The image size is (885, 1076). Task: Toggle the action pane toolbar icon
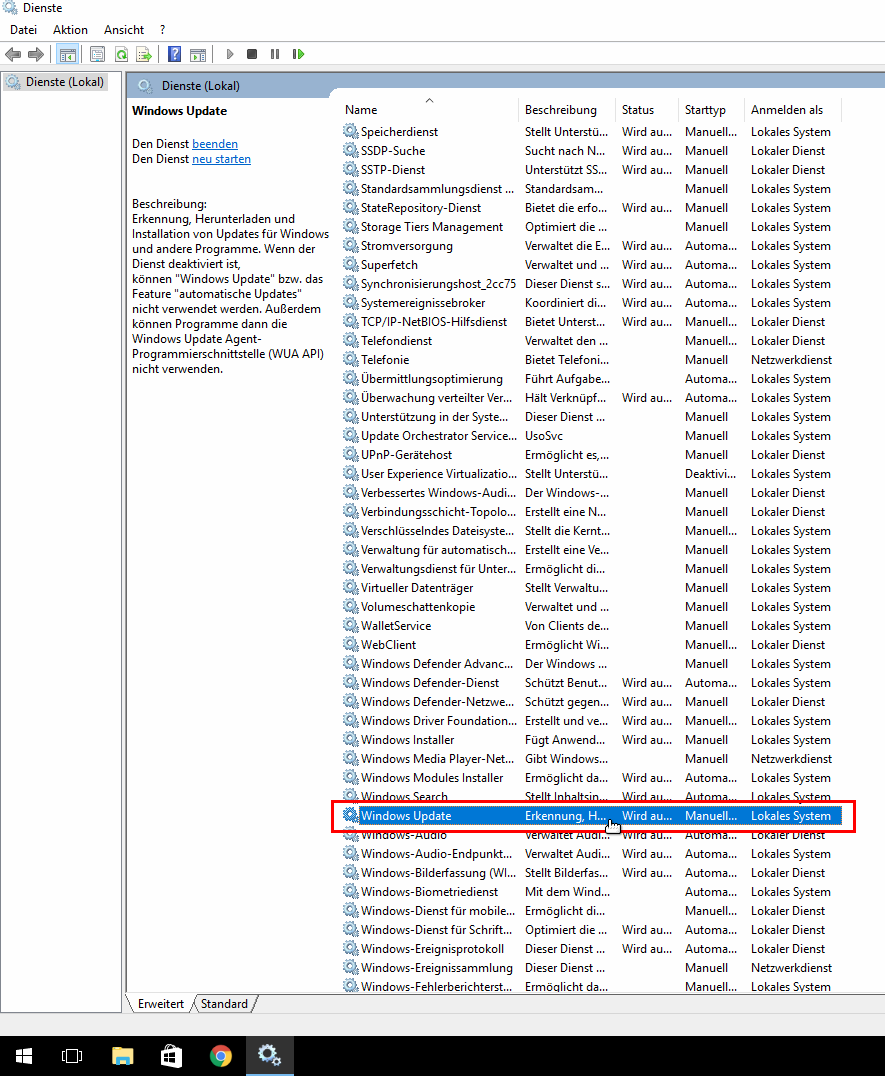tap(198, 54)
